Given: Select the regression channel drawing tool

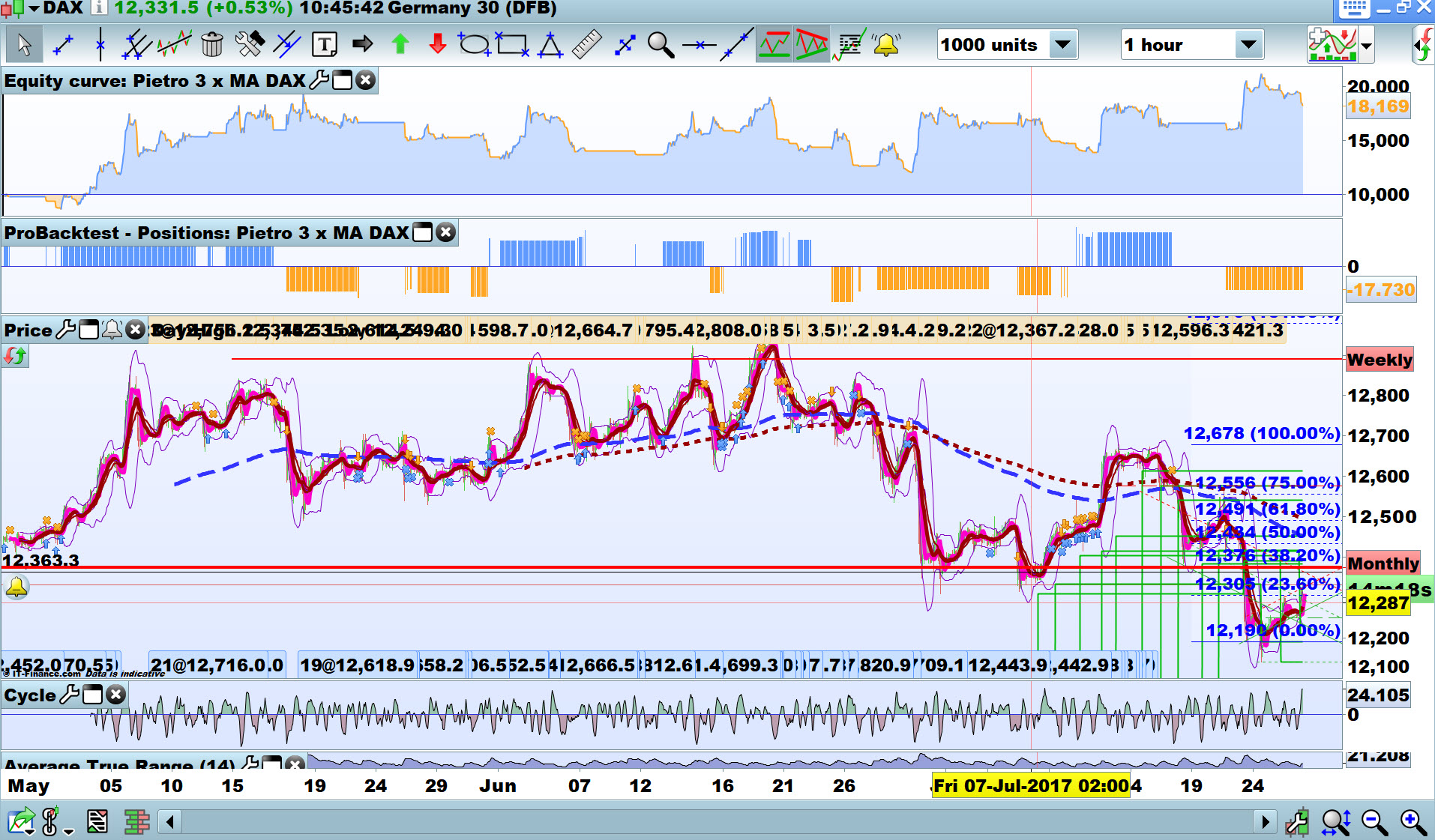Looking at the screenshot, I should pos(174,45).
